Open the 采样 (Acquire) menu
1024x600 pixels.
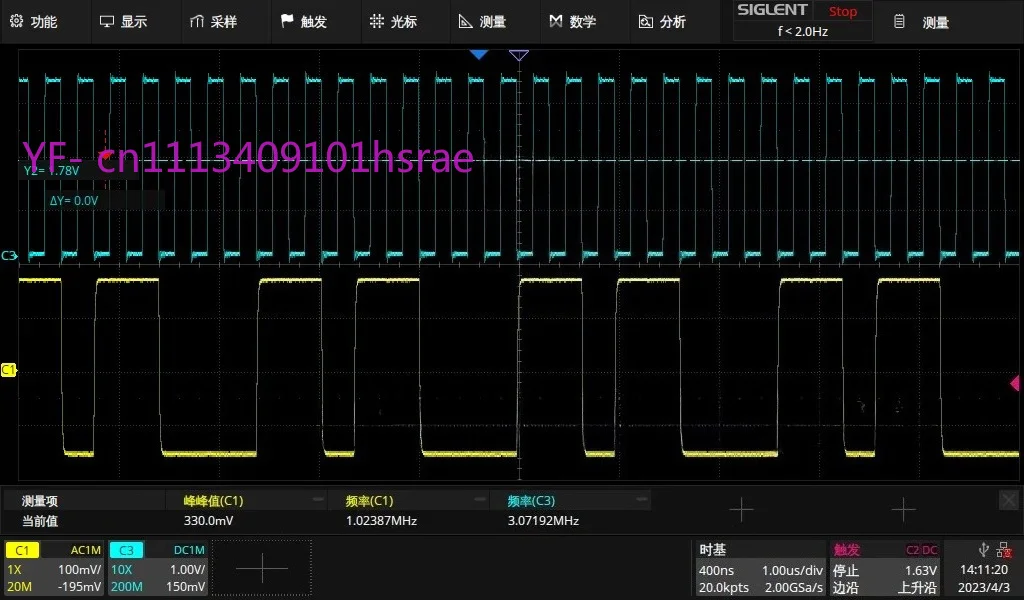click(x=214, y=22)
